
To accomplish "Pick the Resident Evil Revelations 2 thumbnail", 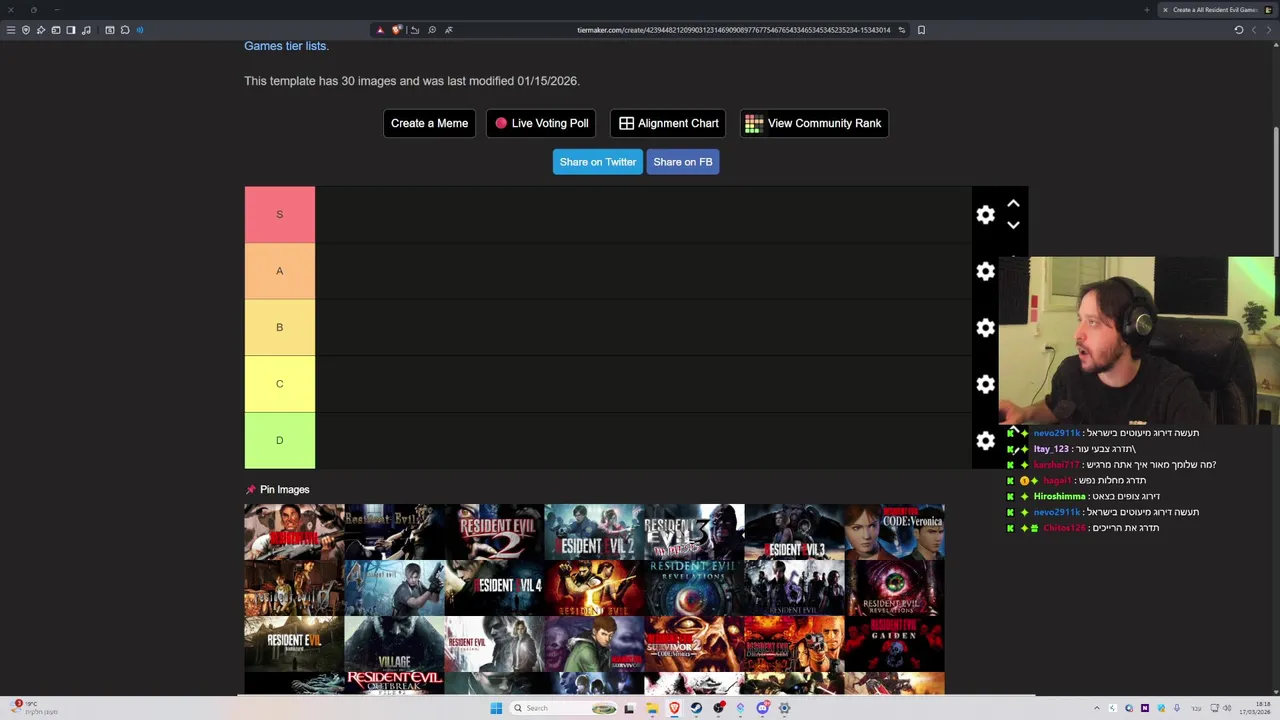I will click(x=894, y=588).
